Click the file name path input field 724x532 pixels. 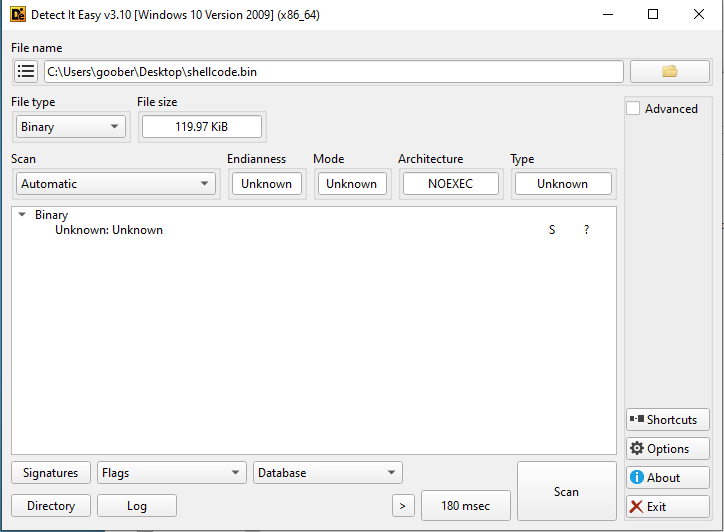[x=333, y=72]
